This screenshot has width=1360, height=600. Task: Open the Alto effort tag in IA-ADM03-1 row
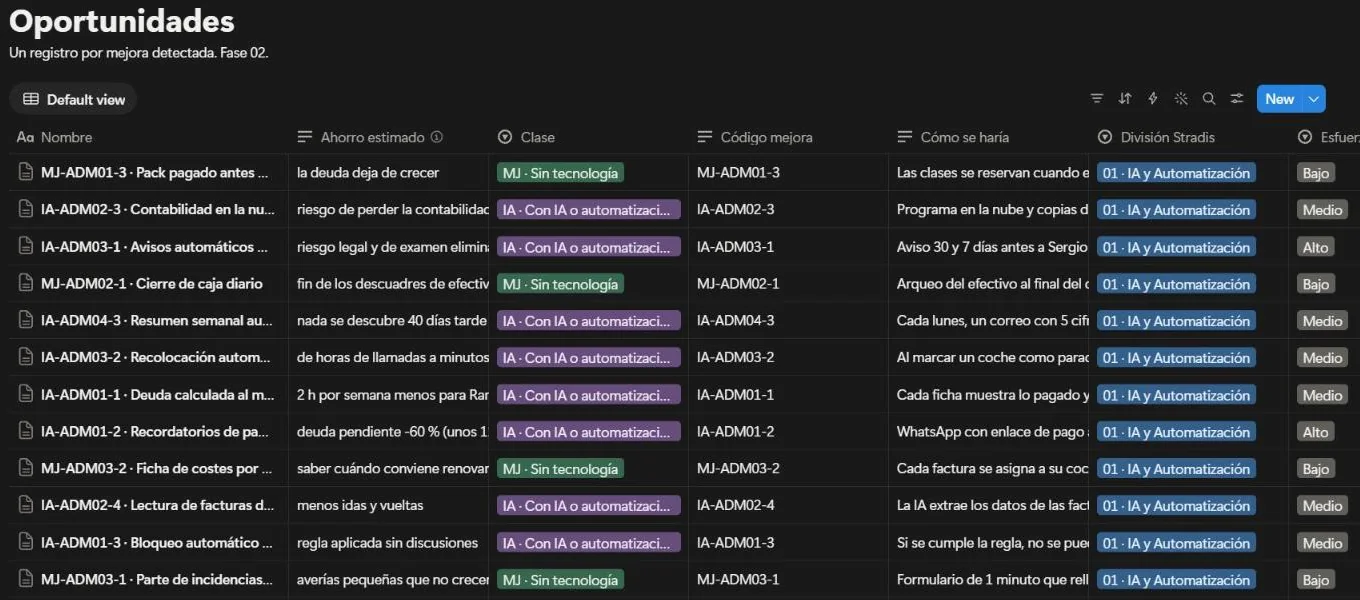(1316, 247)
